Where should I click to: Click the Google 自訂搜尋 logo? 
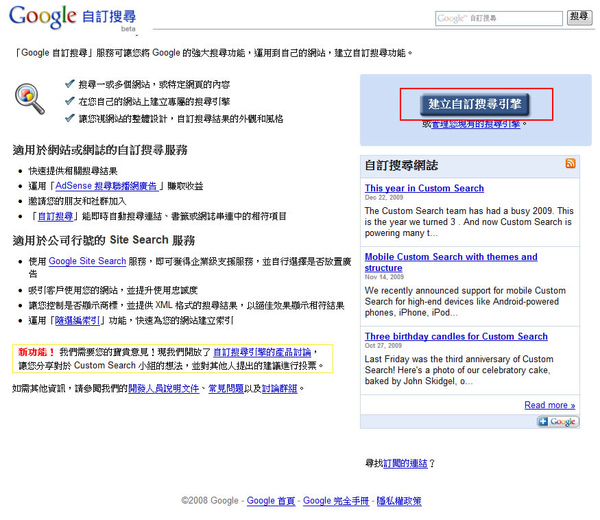tap(72, 18)
